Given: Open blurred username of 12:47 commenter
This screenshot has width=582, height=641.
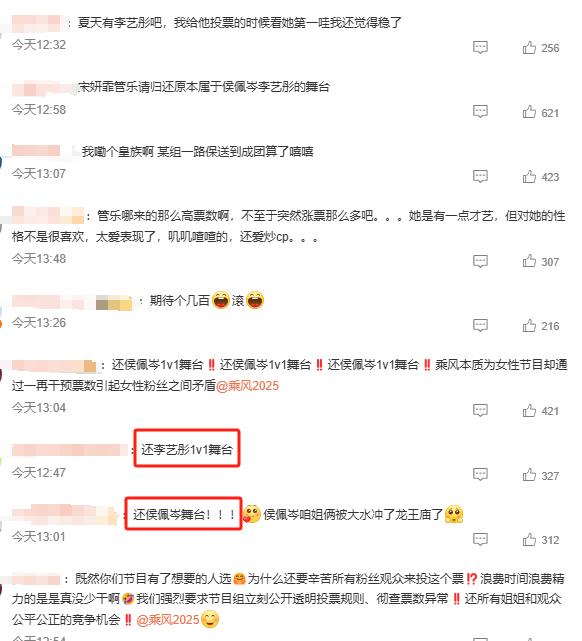Looking at the screenshot, I should coord(69,450).
